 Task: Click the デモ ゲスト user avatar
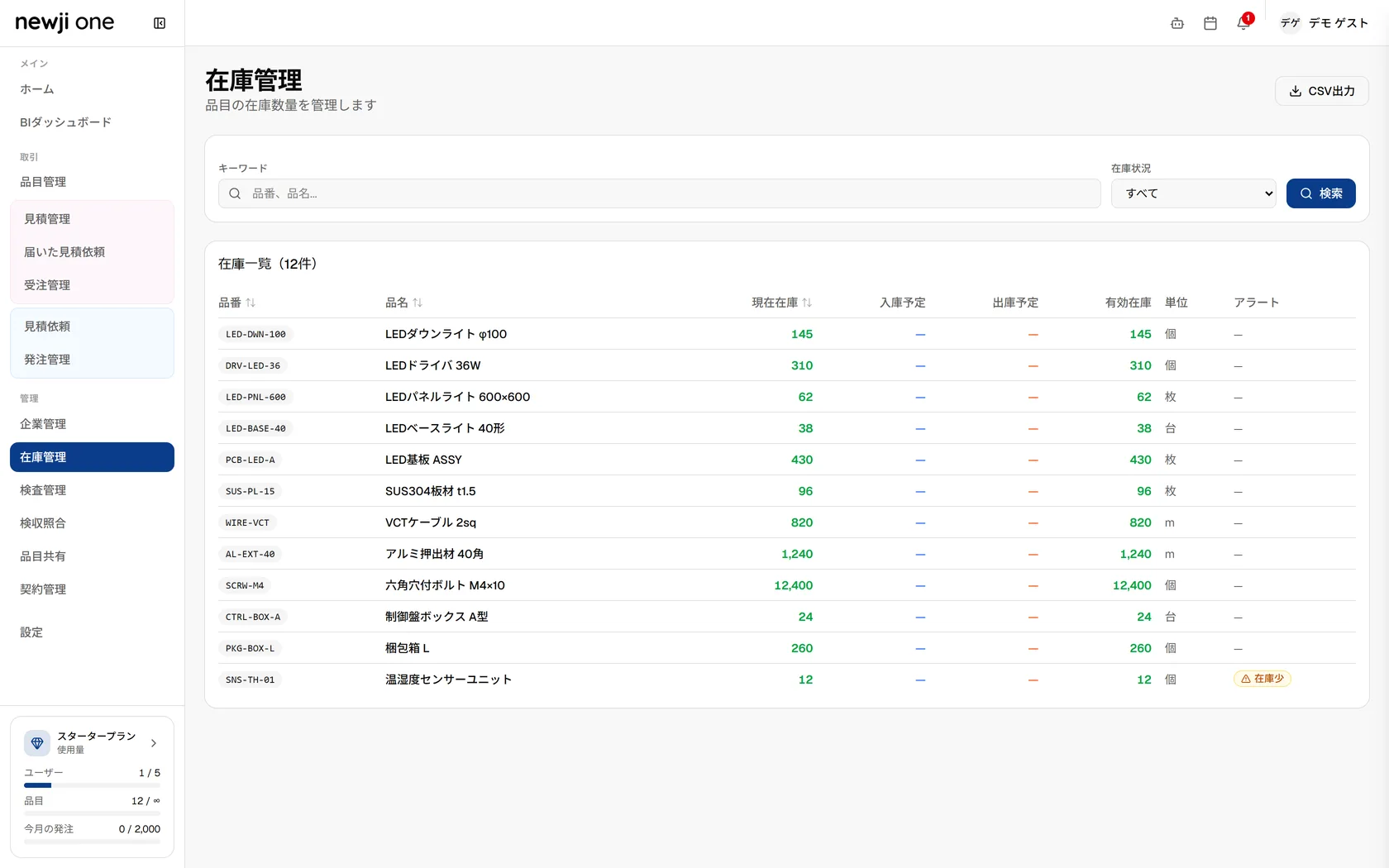(x=1290, y=23)
